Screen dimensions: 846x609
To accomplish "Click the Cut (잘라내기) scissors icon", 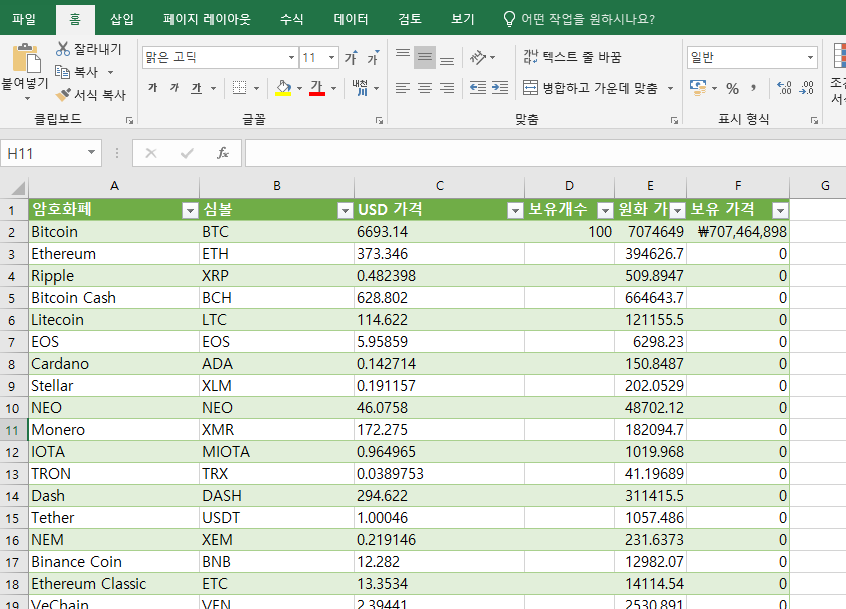I will point(63,49).
